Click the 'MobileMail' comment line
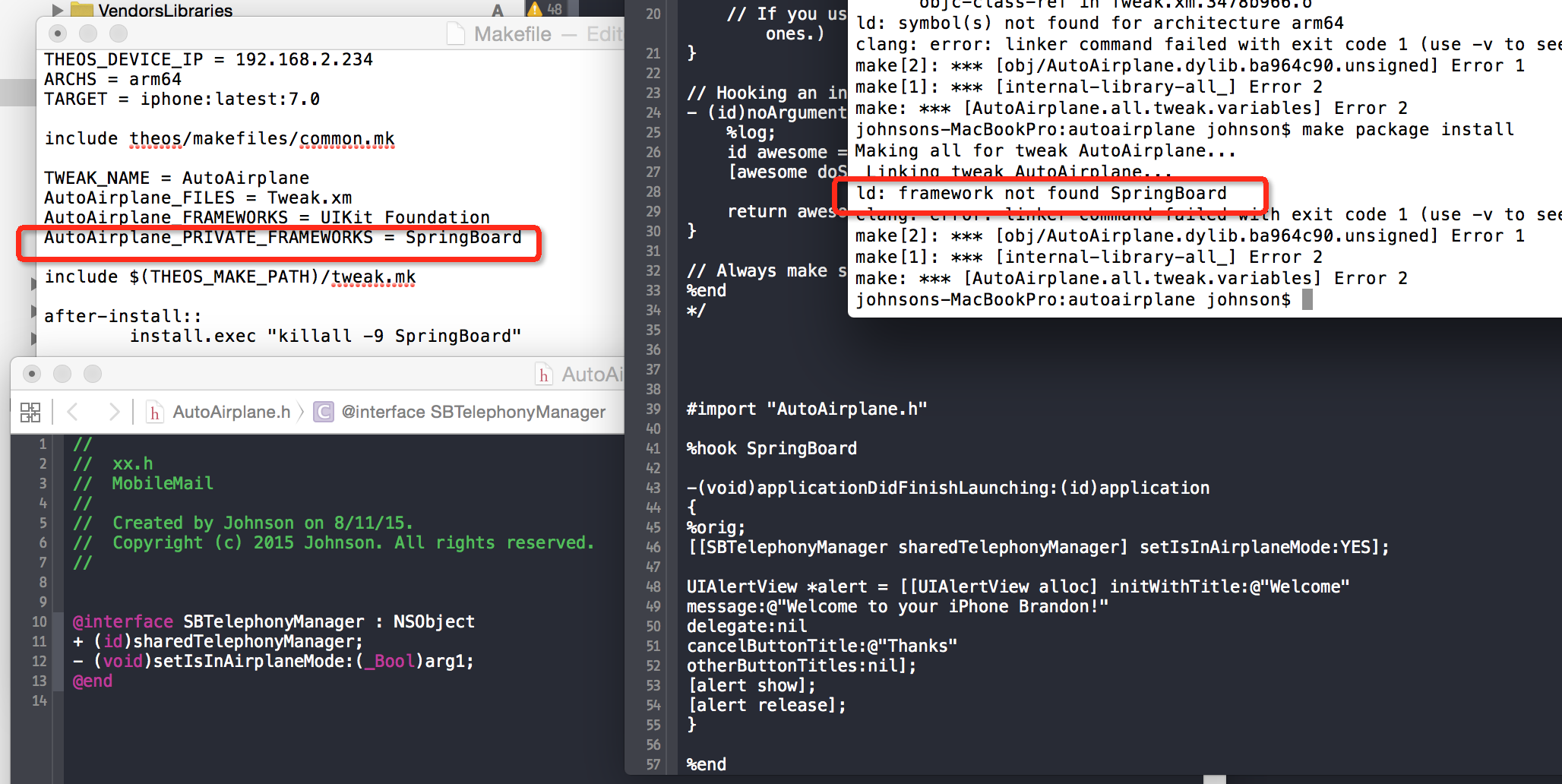The width and height of the screenshot is (1562, 784). tap(163, 483)
